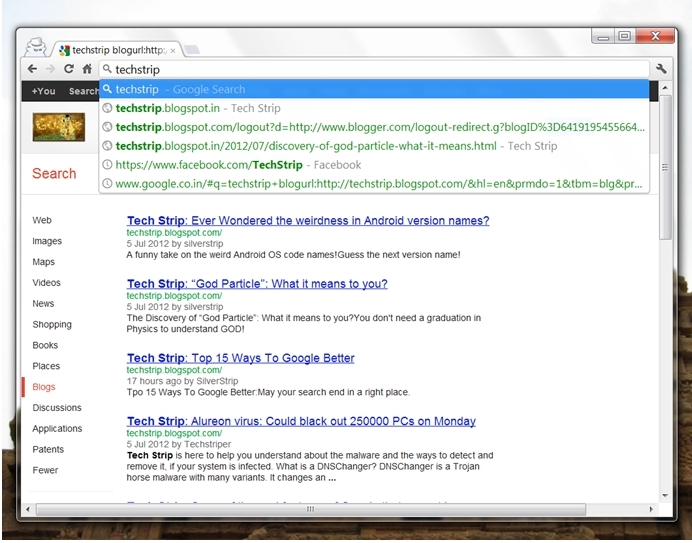Click history icon beside facebook.com/TechStrip suggestion
The image size is (692, 543).
[107, 165]
